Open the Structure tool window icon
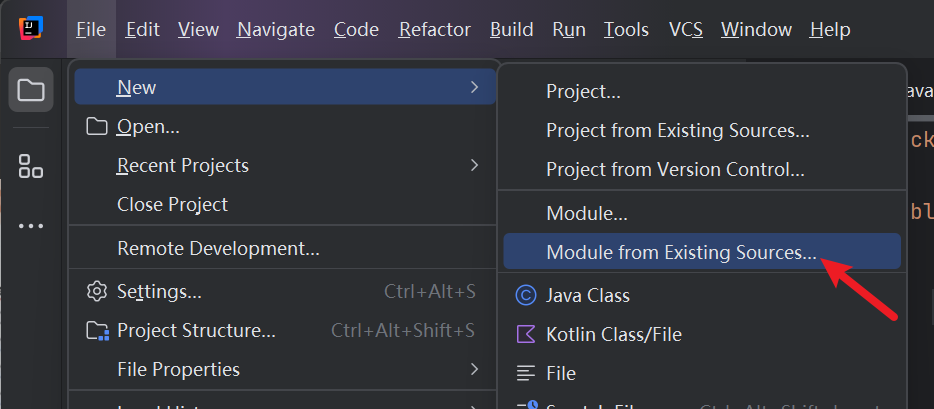Viewport: 934px width, 409px height. (x=31, y=166)
